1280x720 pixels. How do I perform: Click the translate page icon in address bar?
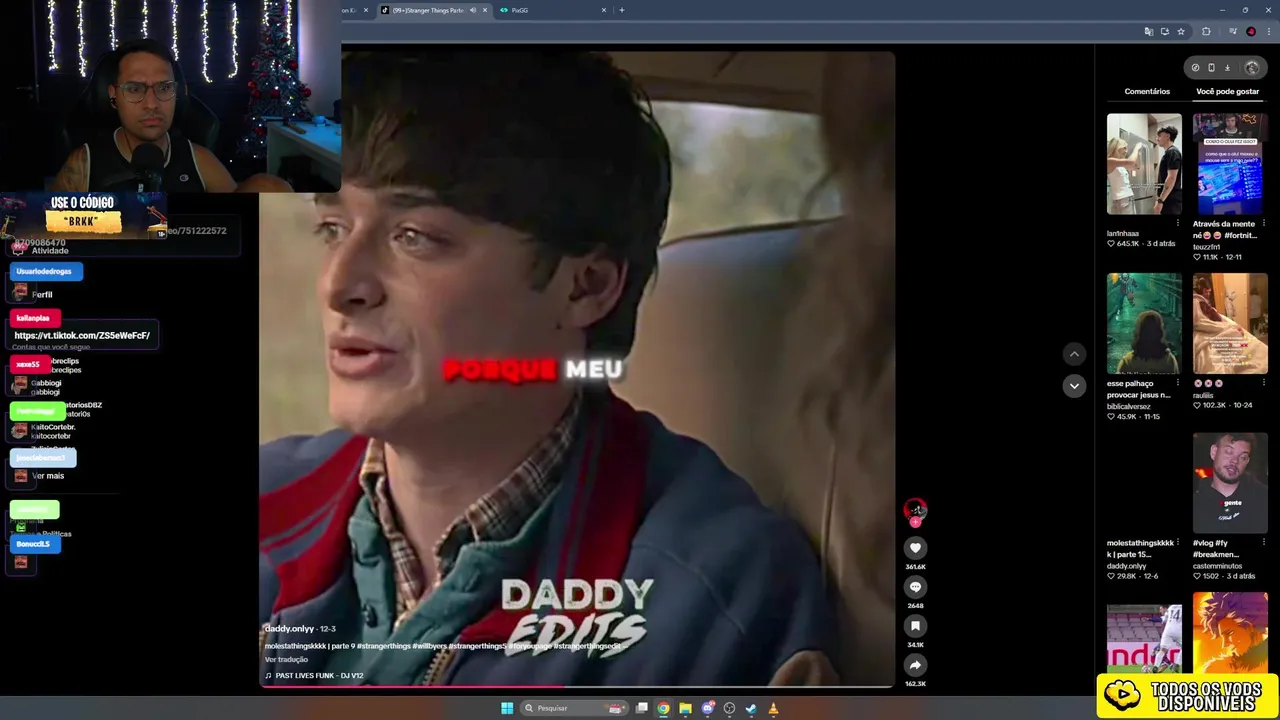(1149, 32)
